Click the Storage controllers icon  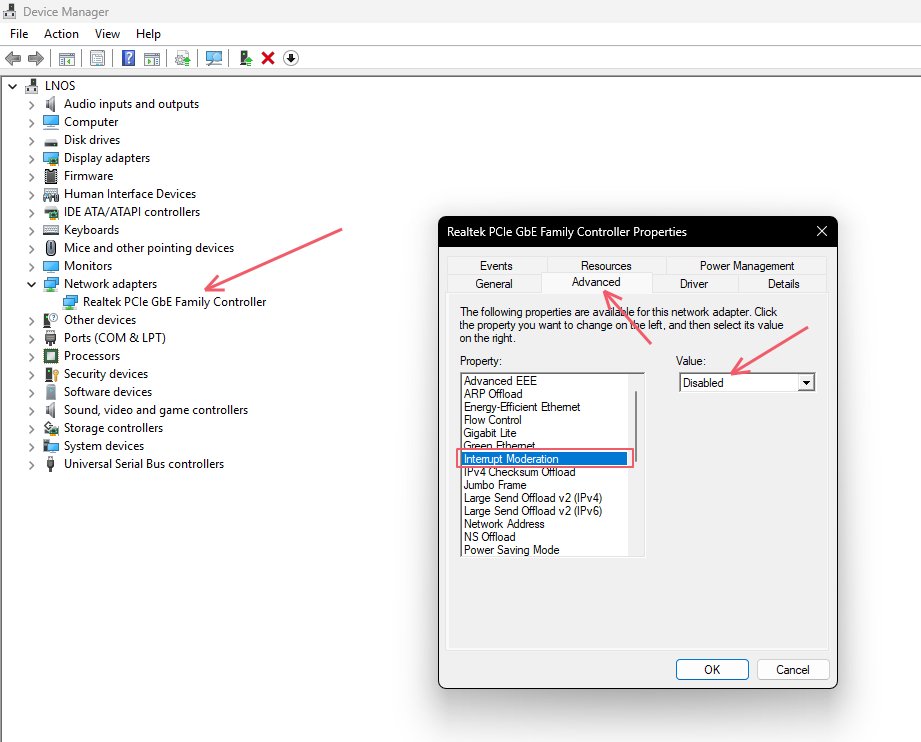[x=51, y=428]
